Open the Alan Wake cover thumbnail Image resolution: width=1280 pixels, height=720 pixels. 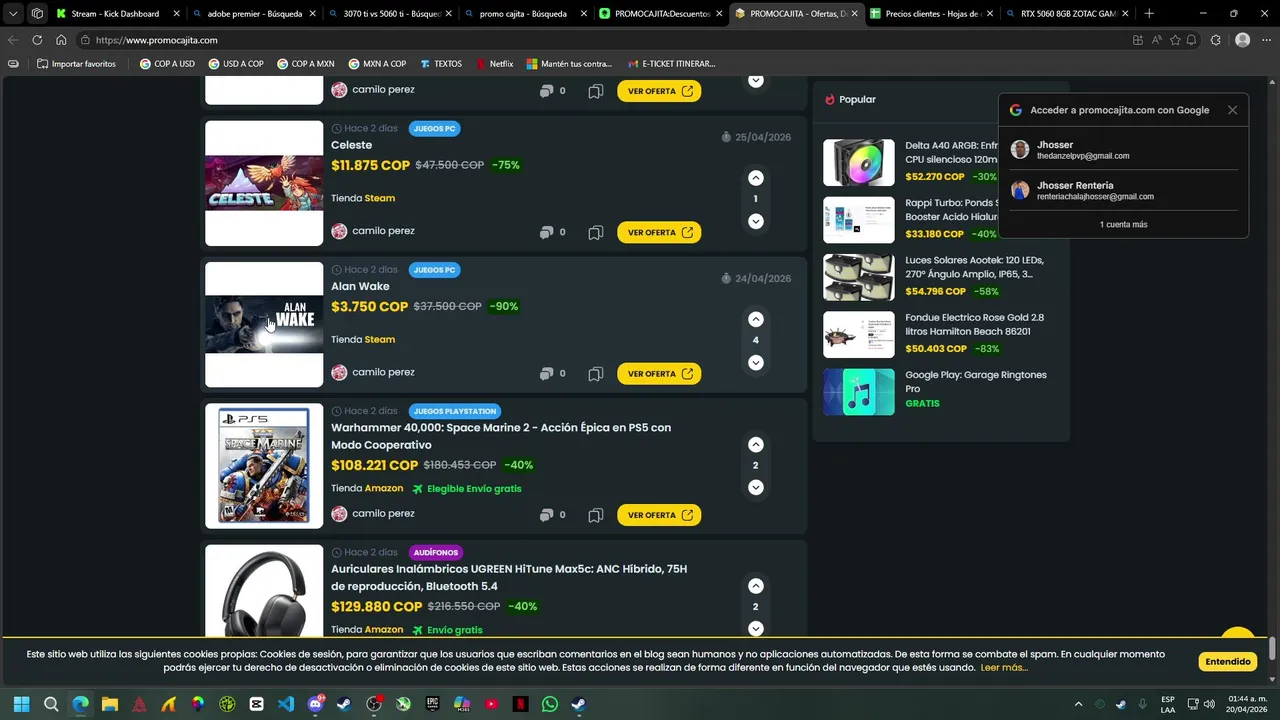click(x=264, y=325)
